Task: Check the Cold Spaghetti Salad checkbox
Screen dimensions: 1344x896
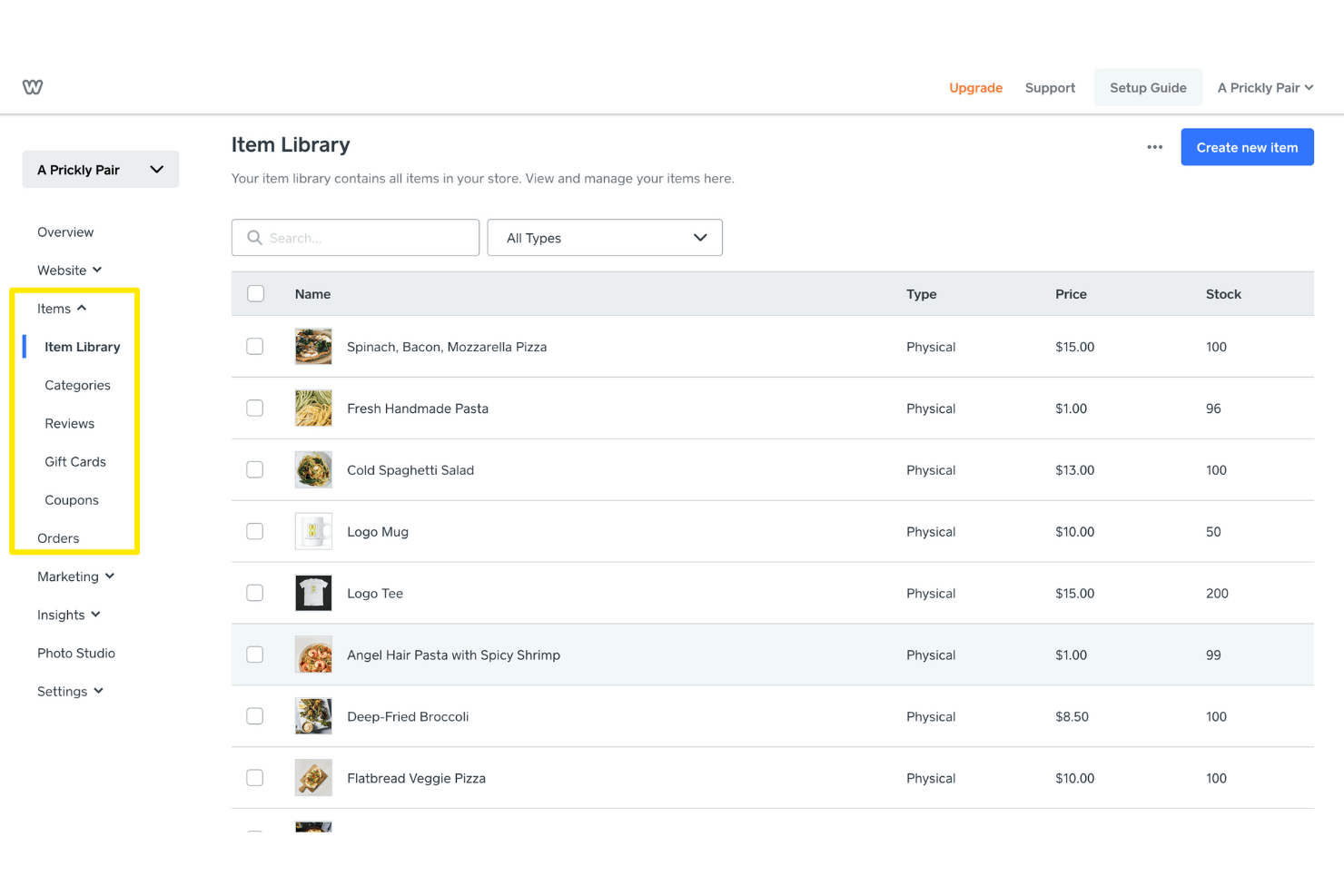Action: pyautogui.click(x=255, y=470)
